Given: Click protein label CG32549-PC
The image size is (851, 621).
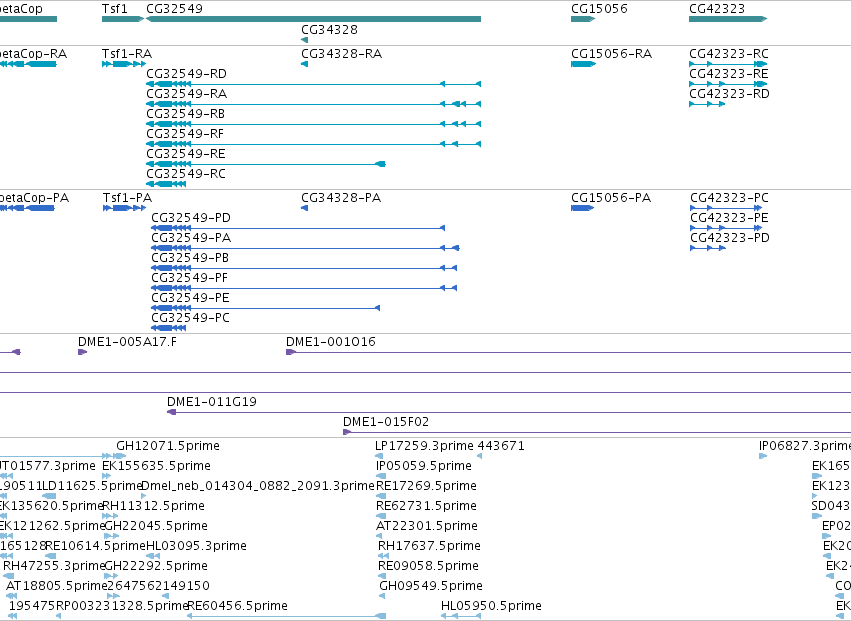Looking at the screenshot, I should (190, 318).
